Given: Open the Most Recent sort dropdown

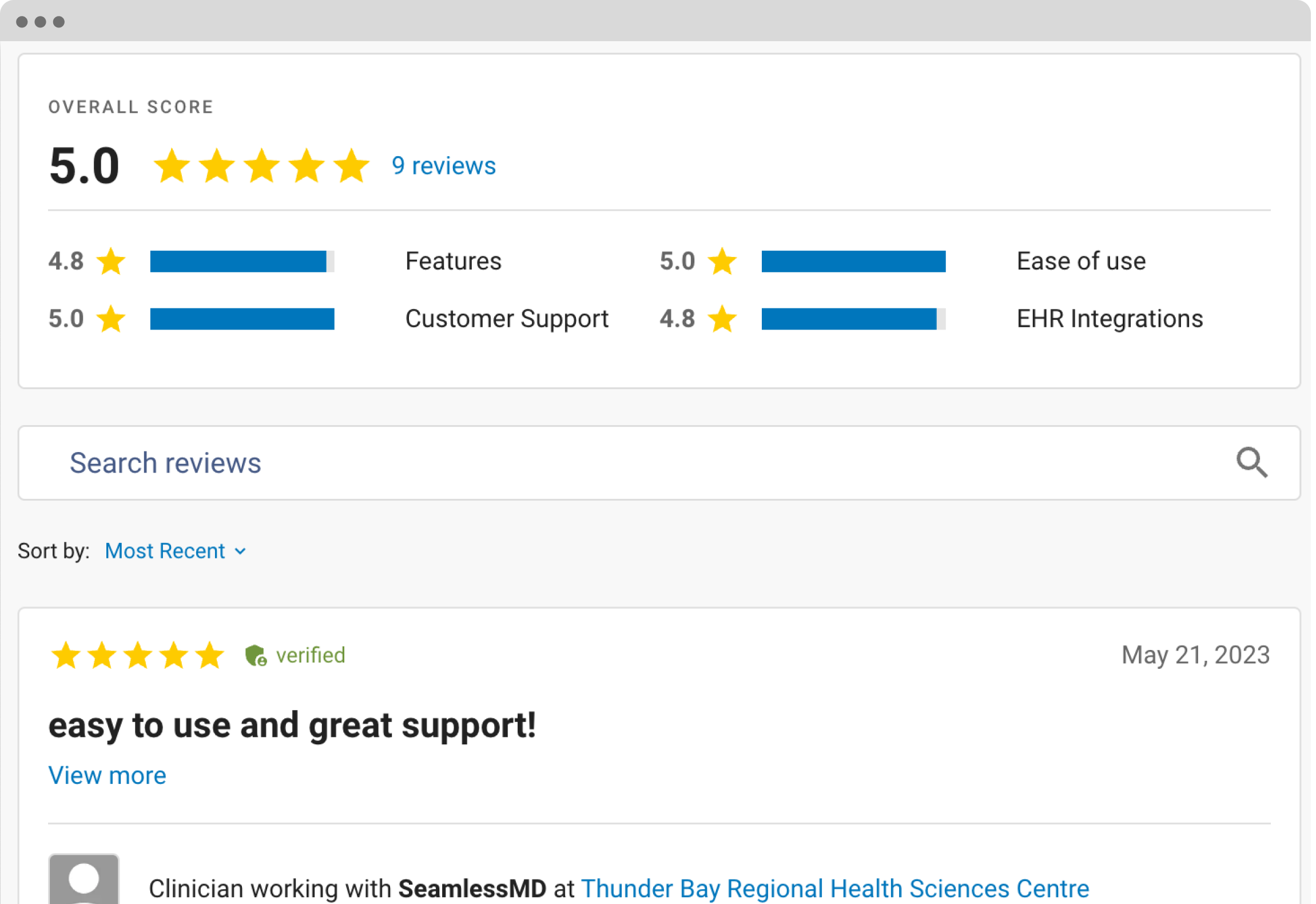Looking at the screenshot, I should pyautogui.click(x=165, y=551).
